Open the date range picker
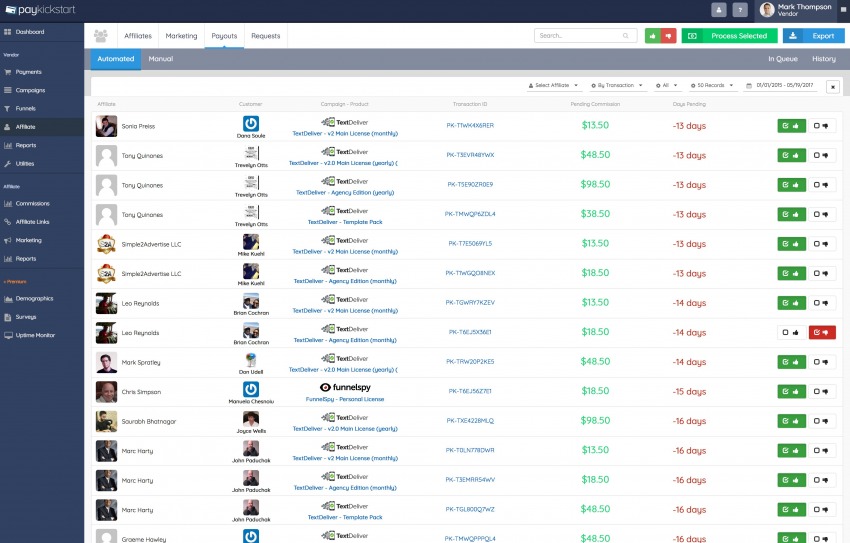 [780, 86]
